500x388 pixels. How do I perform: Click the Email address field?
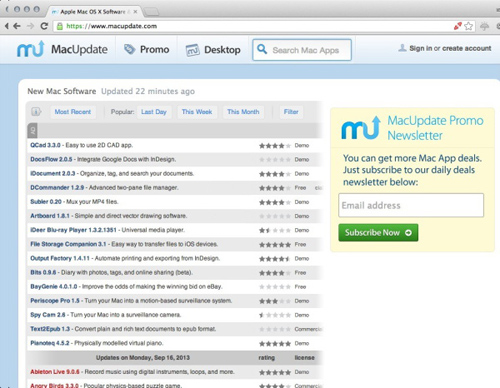tap(411, 205)
